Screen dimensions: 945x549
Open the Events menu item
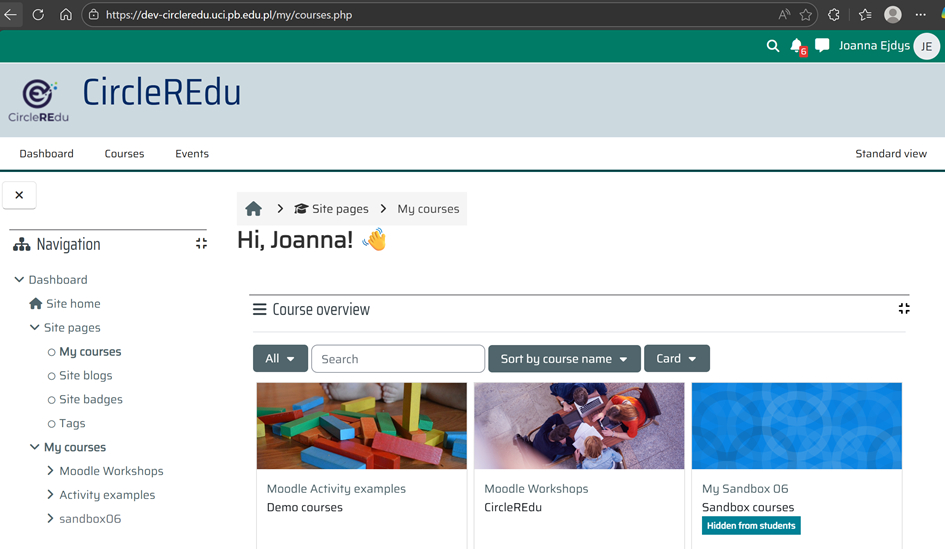point(192,154)
